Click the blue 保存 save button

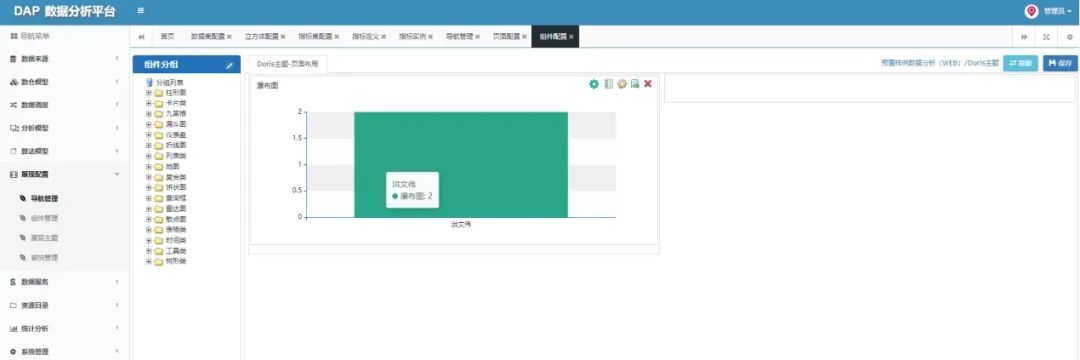1060,63
